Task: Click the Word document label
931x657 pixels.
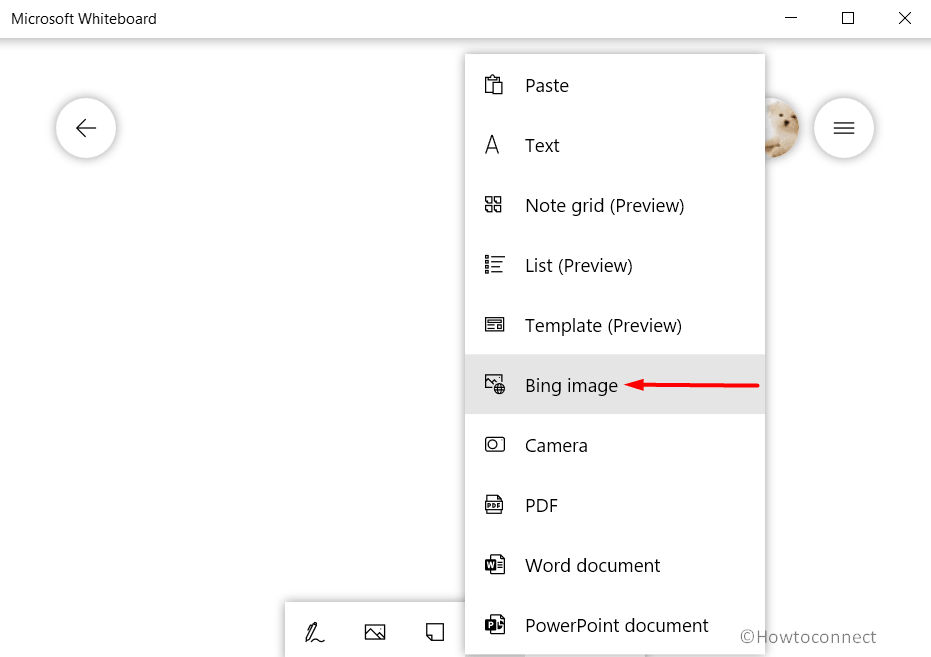Action: pyautogui.click(x=593, y=565)
